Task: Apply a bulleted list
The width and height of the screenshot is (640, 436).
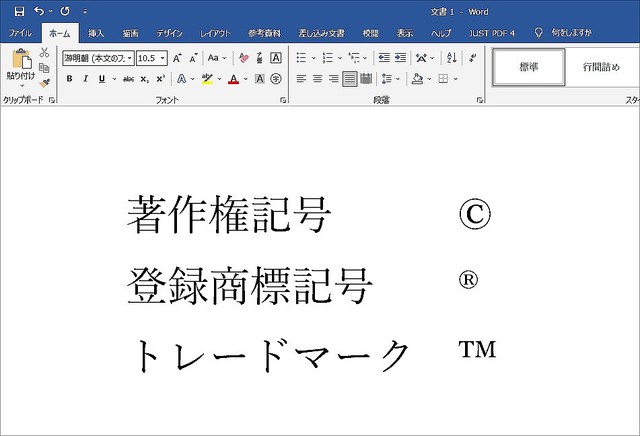Action: (302, 58)
